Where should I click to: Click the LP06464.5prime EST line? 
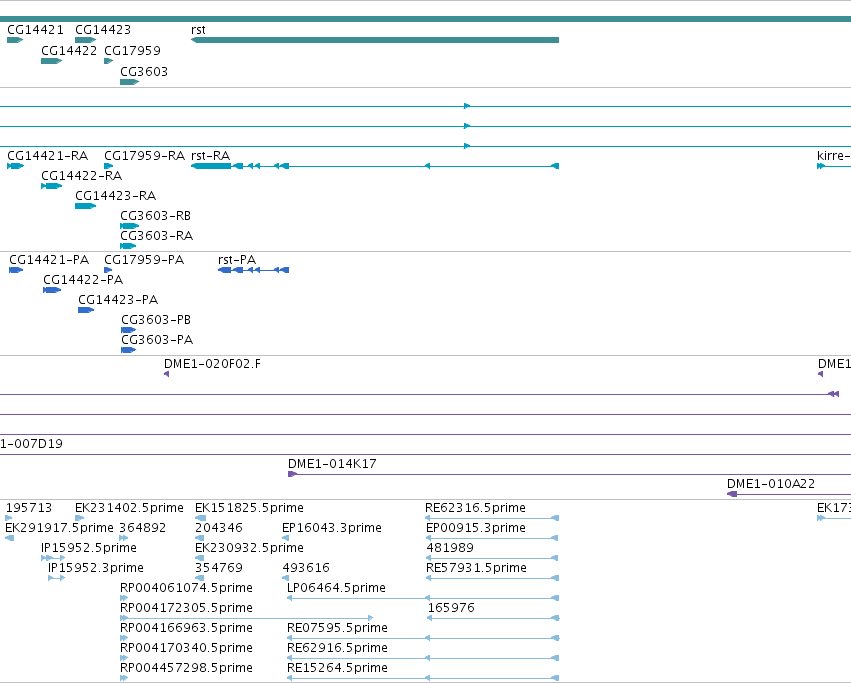(x=423, y=598)
